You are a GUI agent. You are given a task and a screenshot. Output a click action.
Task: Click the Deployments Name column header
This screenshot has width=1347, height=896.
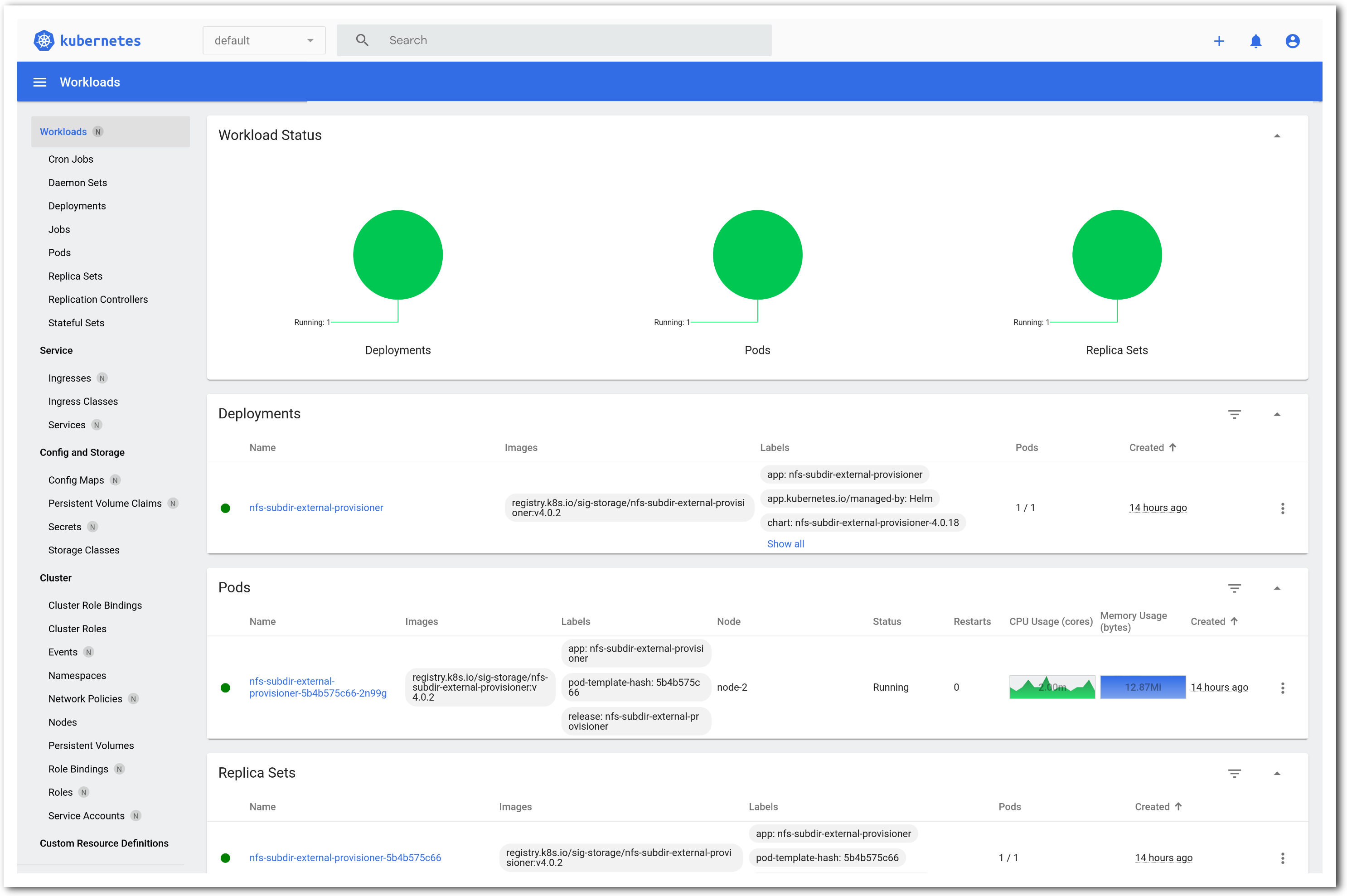(x=262, y=447)
